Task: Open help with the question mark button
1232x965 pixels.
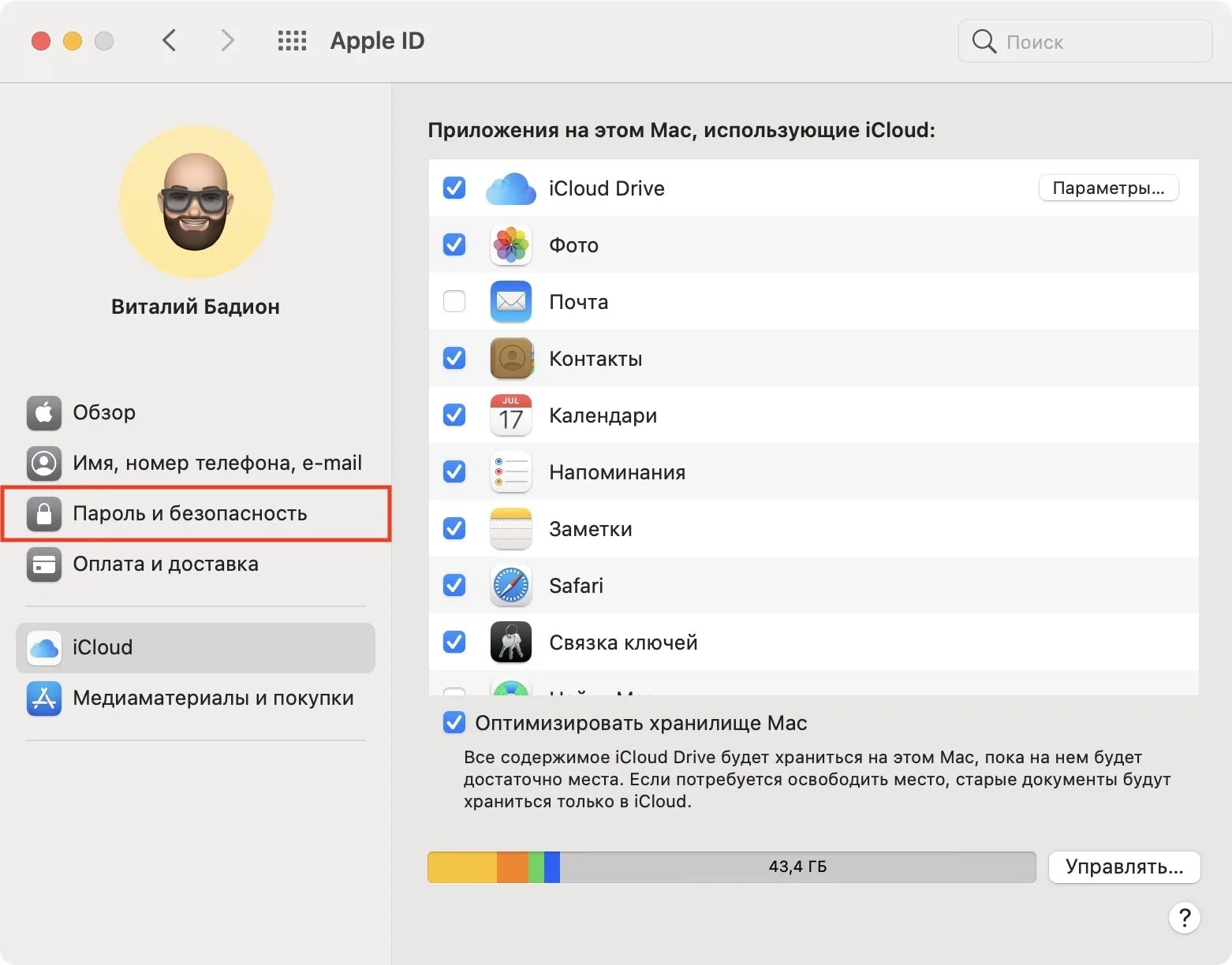Action: point(1184,918)
